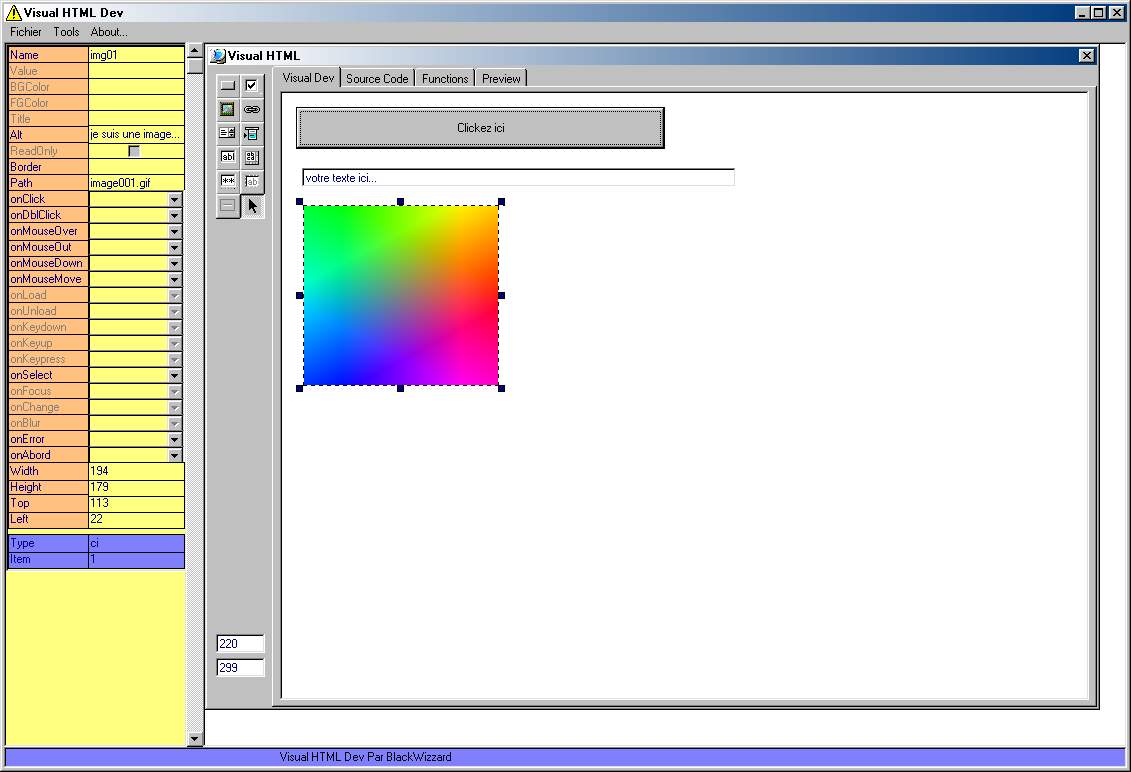The width and height of the screenshot is (1131, 772).
Task: Switch to the Source Code tab
Action: click(x=377, y=78)
